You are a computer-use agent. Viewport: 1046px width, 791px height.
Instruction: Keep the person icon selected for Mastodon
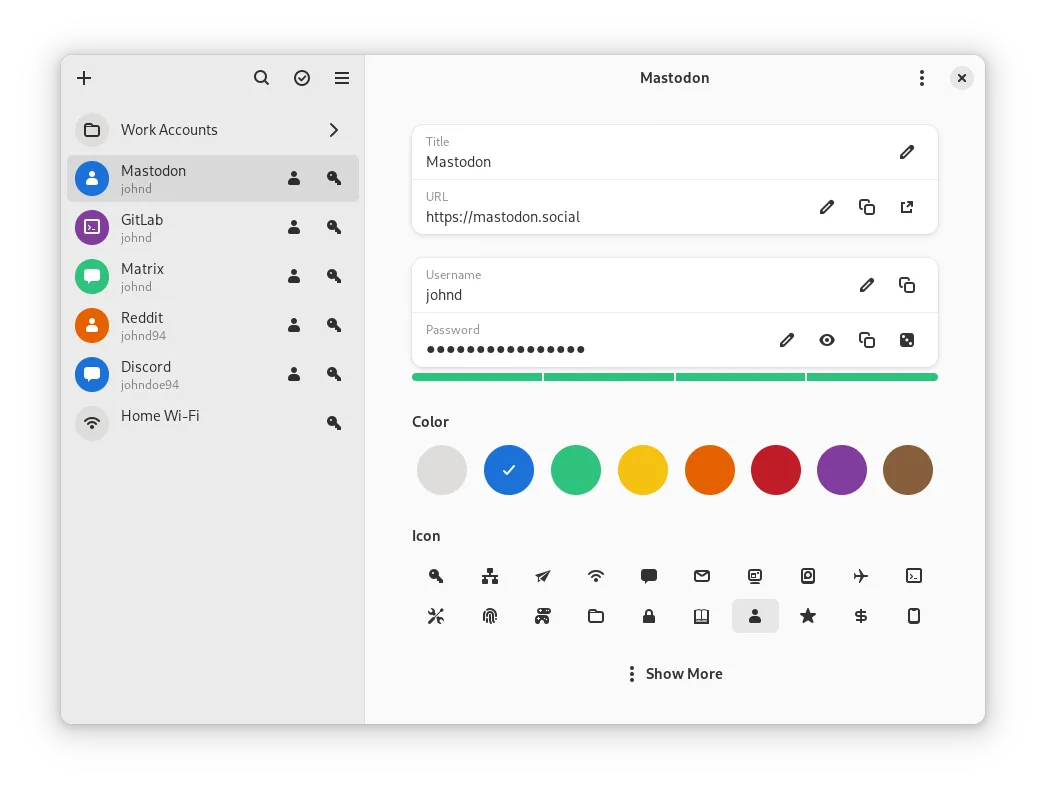754,616
